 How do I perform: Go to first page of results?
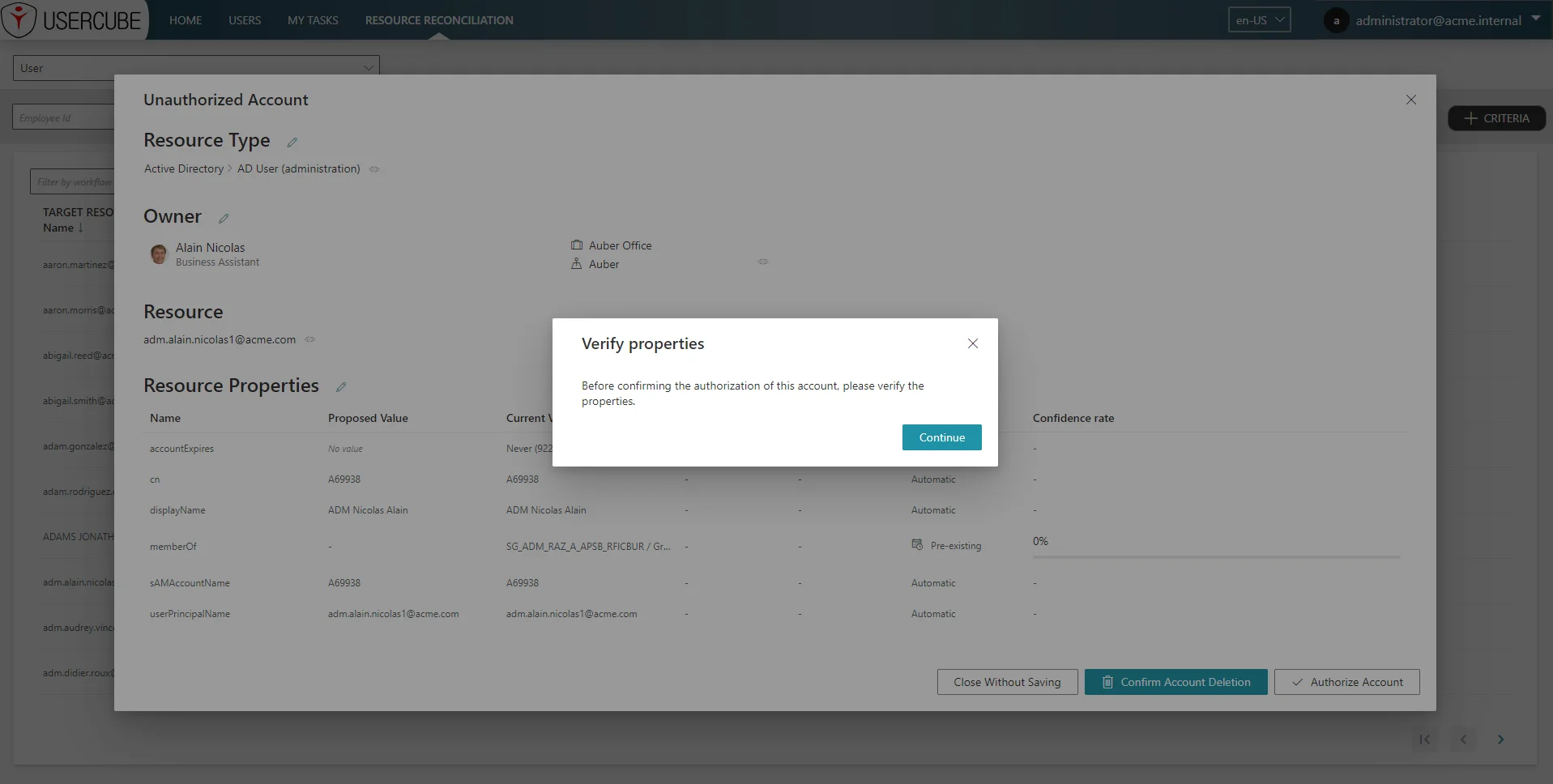(x=1424, y=739)
